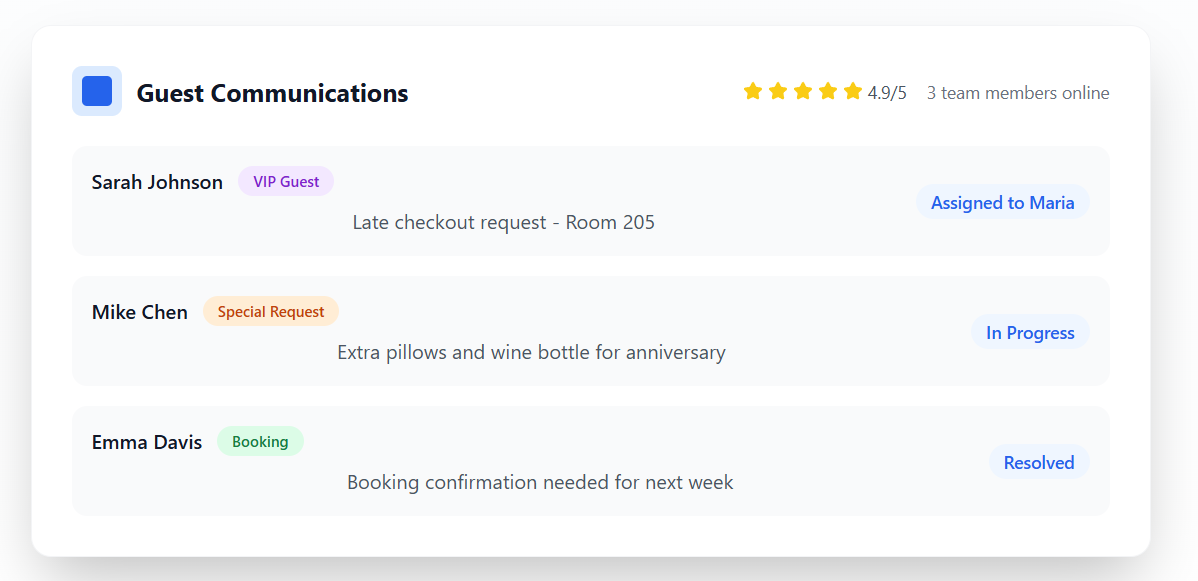Open the Extra pillows and wine message
Screen dimensions: 1198x581
tap(531, 352)
